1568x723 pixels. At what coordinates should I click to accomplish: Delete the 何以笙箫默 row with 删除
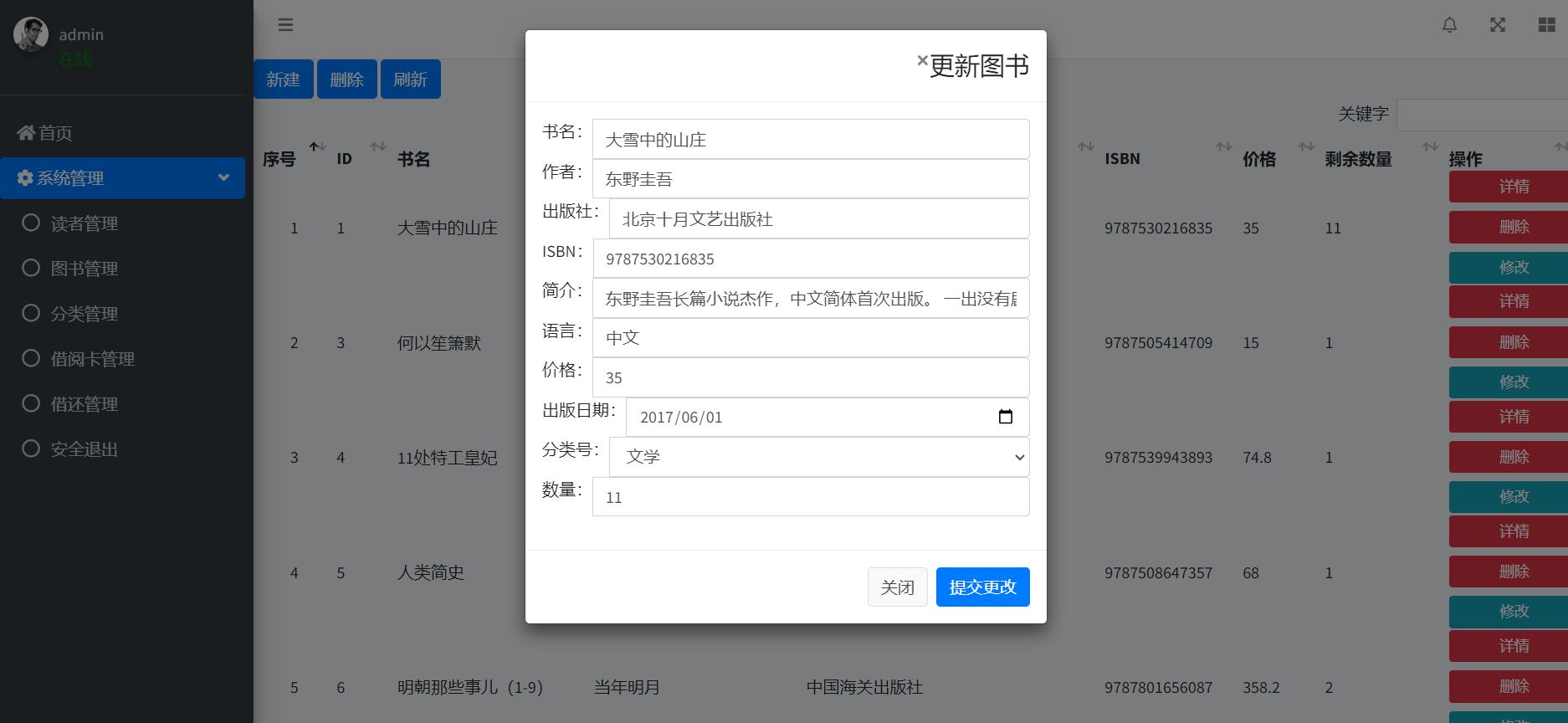pos(1508,342)
